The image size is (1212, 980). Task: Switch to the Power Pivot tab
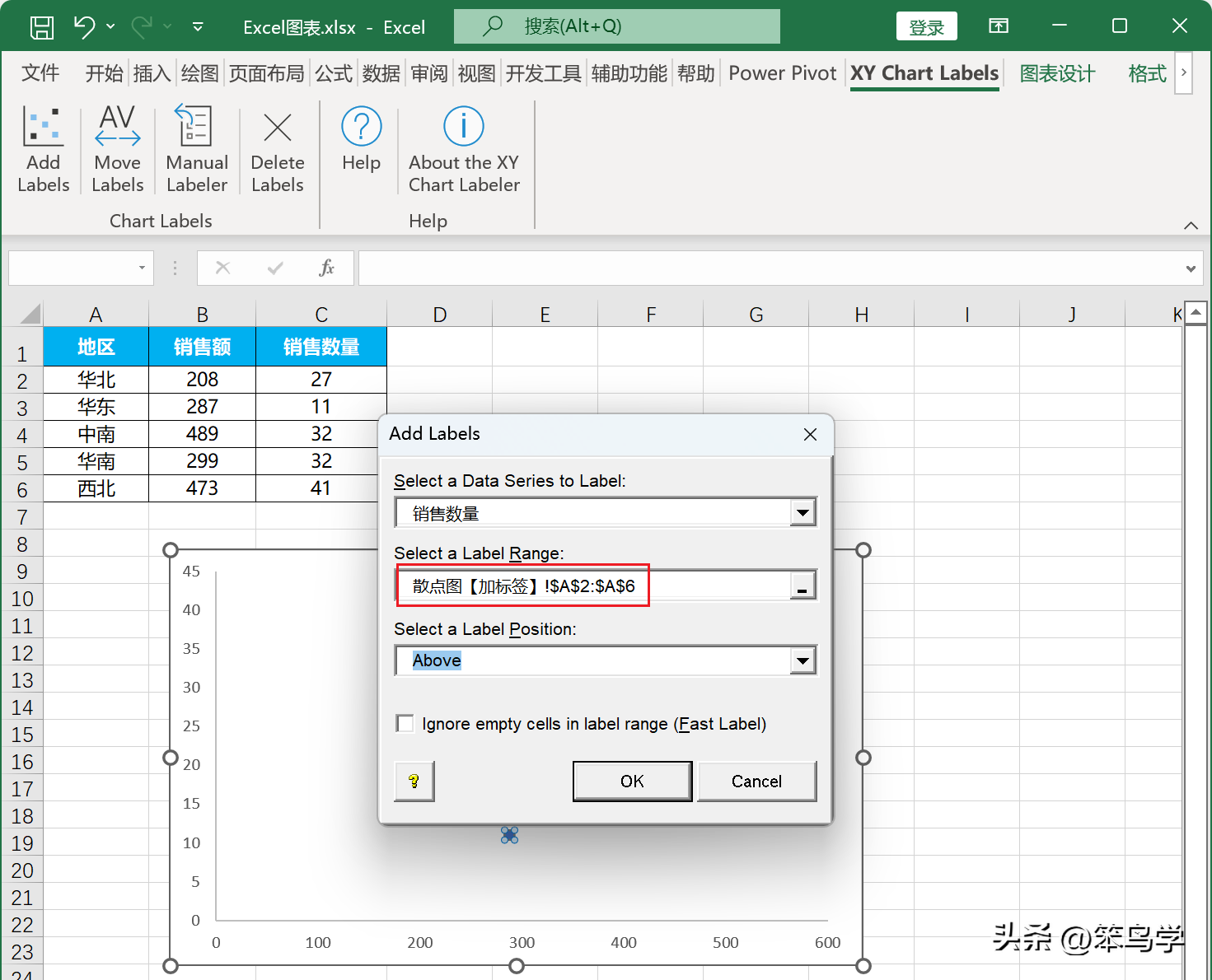[782, 73]
